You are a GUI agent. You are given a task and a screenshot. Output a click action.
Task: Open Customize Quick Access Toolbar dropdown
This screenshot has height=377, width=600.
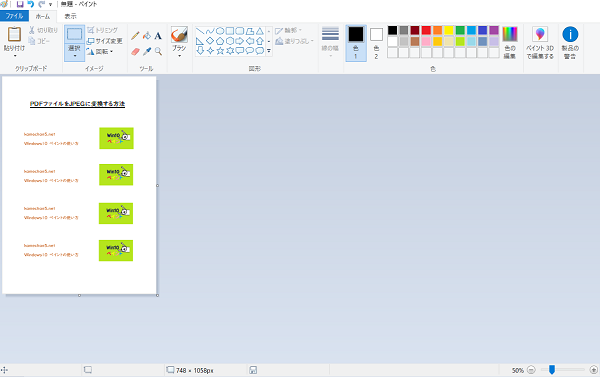51,5
